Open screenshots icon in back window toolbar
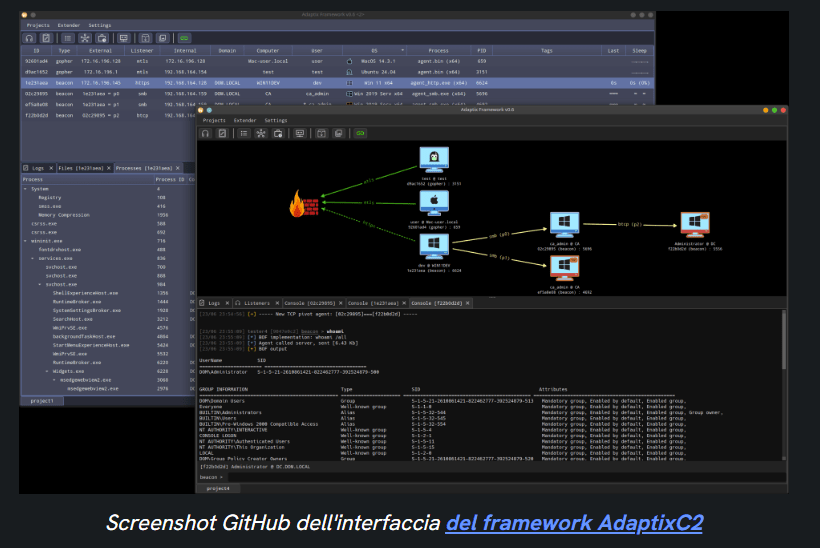The height and width of the screenshot is (548, 820). [163, 38]
